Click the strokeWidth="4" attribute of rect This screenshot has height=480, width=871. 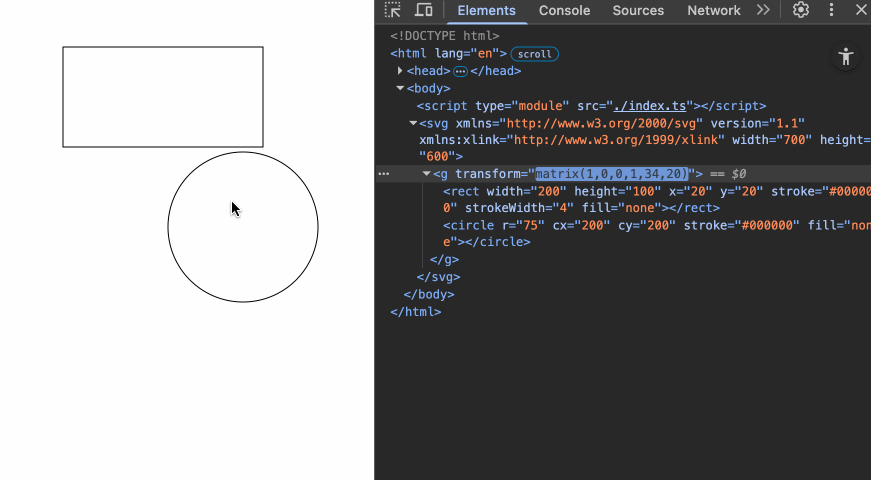pos(519,208)
